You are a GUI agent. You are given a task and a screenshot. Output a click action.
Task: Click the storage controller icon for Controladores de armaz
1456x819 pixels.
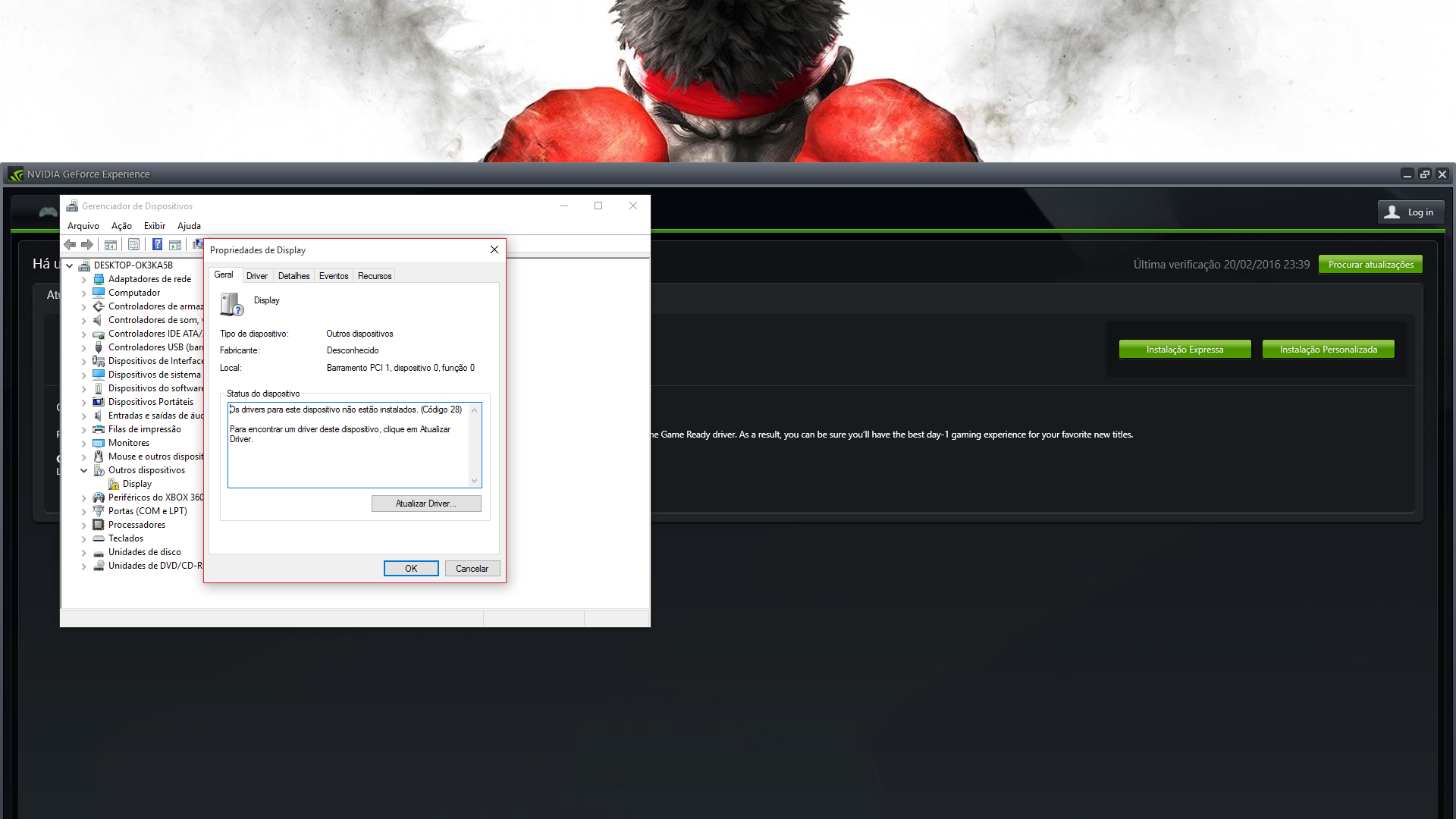pos(99,306)
